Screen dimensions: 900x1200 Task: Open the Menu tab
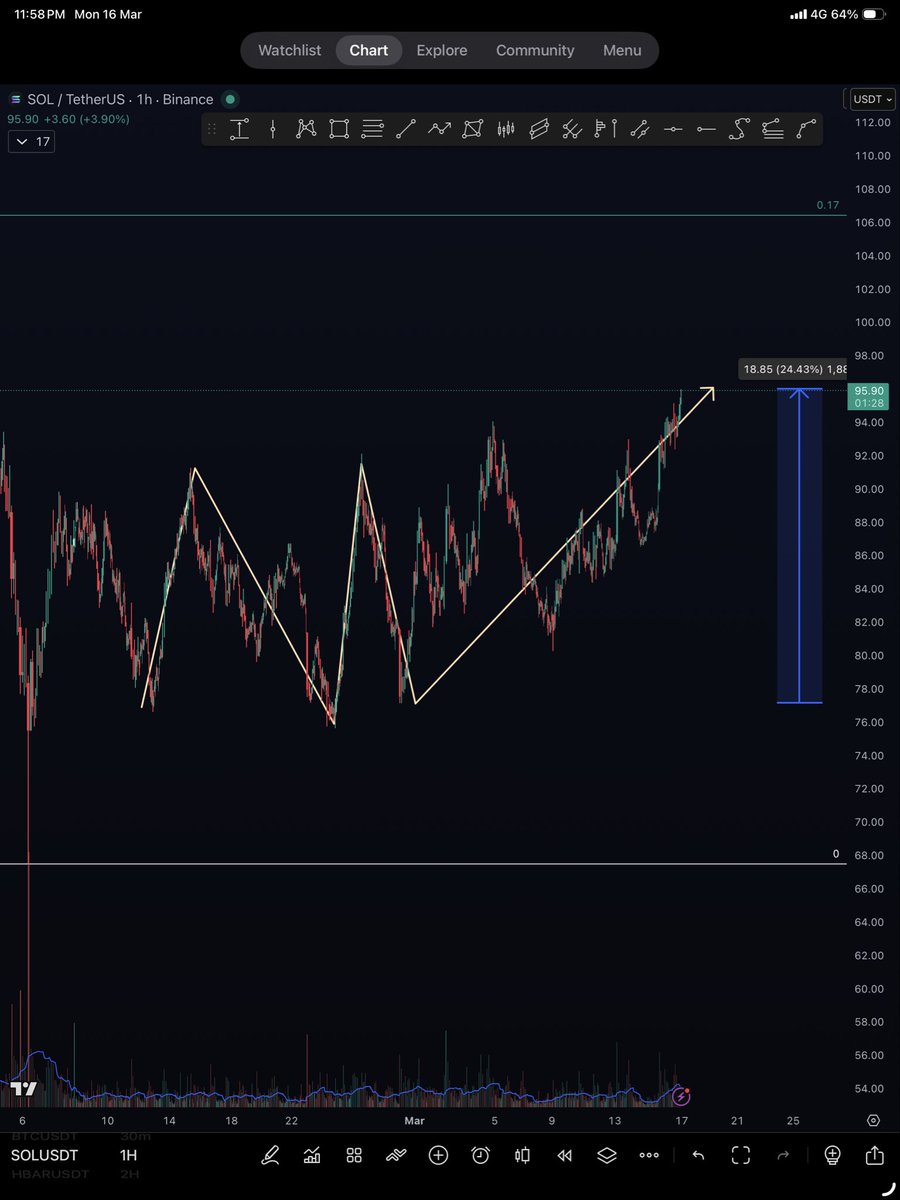point(622,50)
